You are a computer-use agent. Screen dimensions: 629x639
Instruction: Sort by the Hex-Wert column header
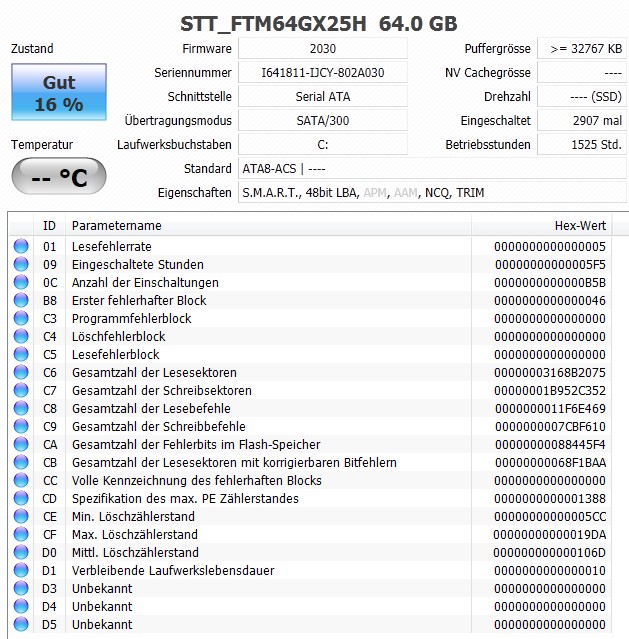click(x=541, y=225)
